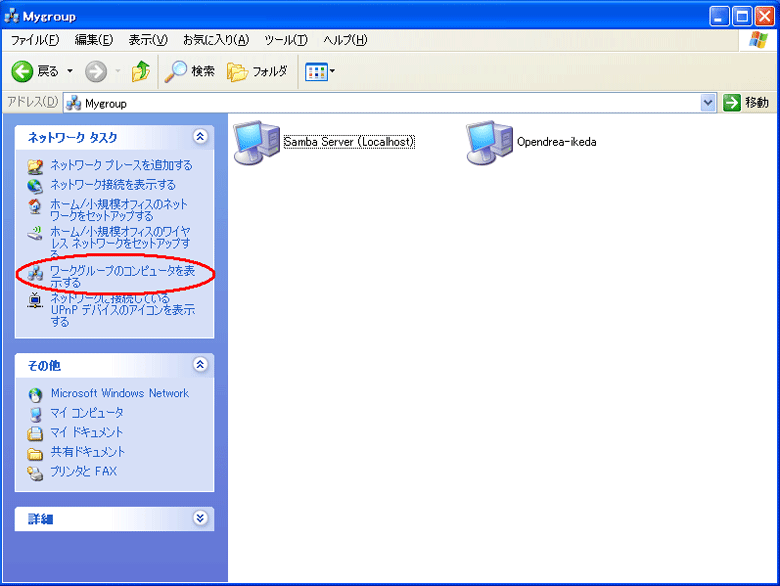780x586 pixels.
Task: Collapse the その他 panel
Action: tap(200, 365)
